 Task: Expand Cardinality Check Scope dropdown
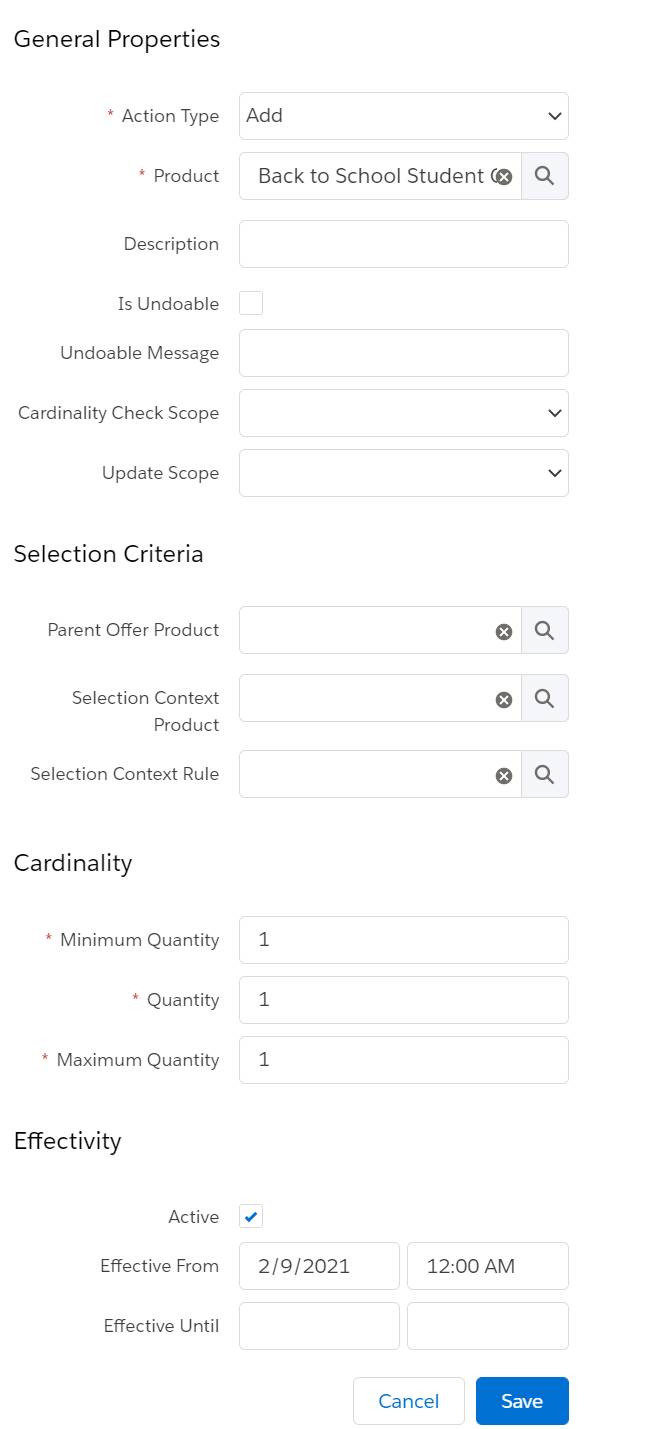[404, 413]
